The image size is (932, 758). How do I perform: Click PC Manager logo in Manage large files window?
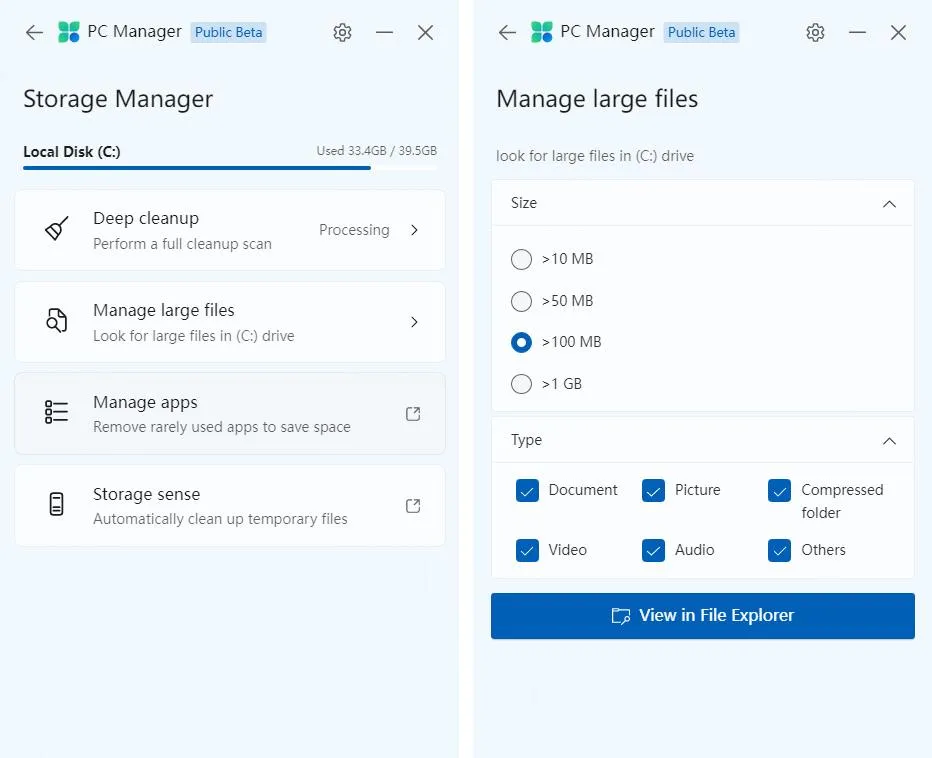[541, 32]
